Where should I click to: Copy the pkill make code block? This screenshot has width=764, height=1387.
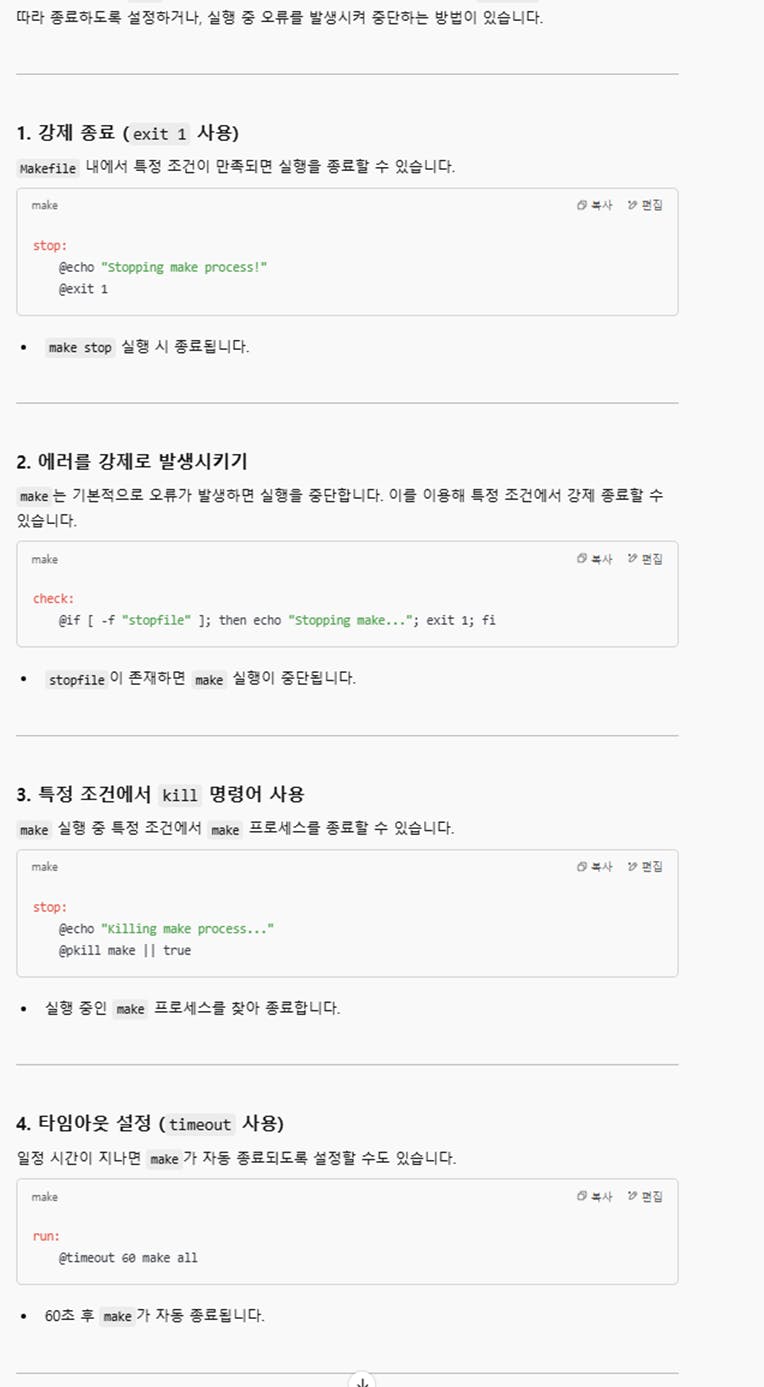(595, 867)
